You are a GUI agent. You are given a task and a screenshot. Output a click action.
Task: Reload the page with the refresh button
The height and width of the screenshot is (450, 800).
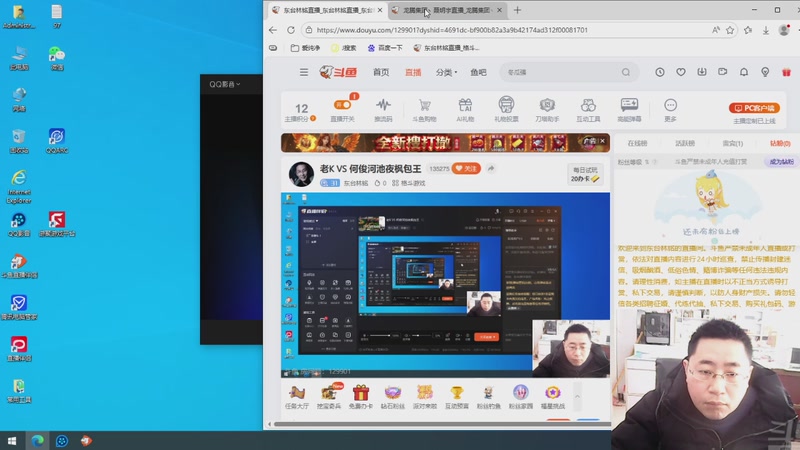click(x=291, y=30)
